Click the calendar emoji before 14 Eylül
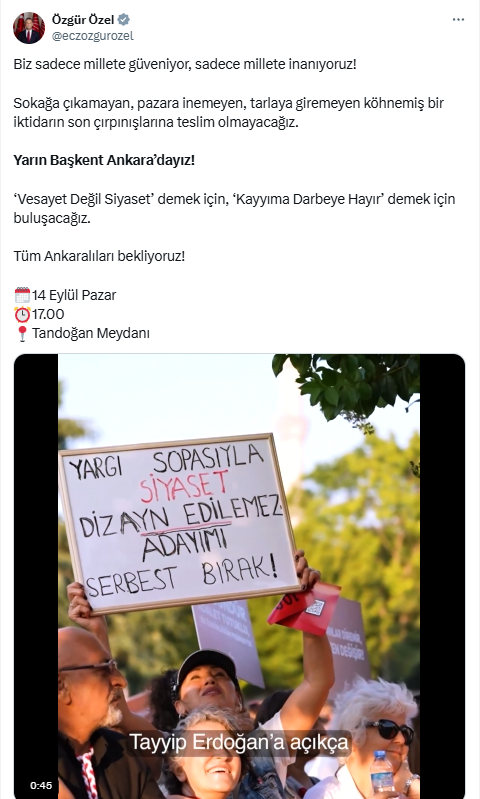Image resolution: width=480 pixels, height=799 pixels. (22, 295)
